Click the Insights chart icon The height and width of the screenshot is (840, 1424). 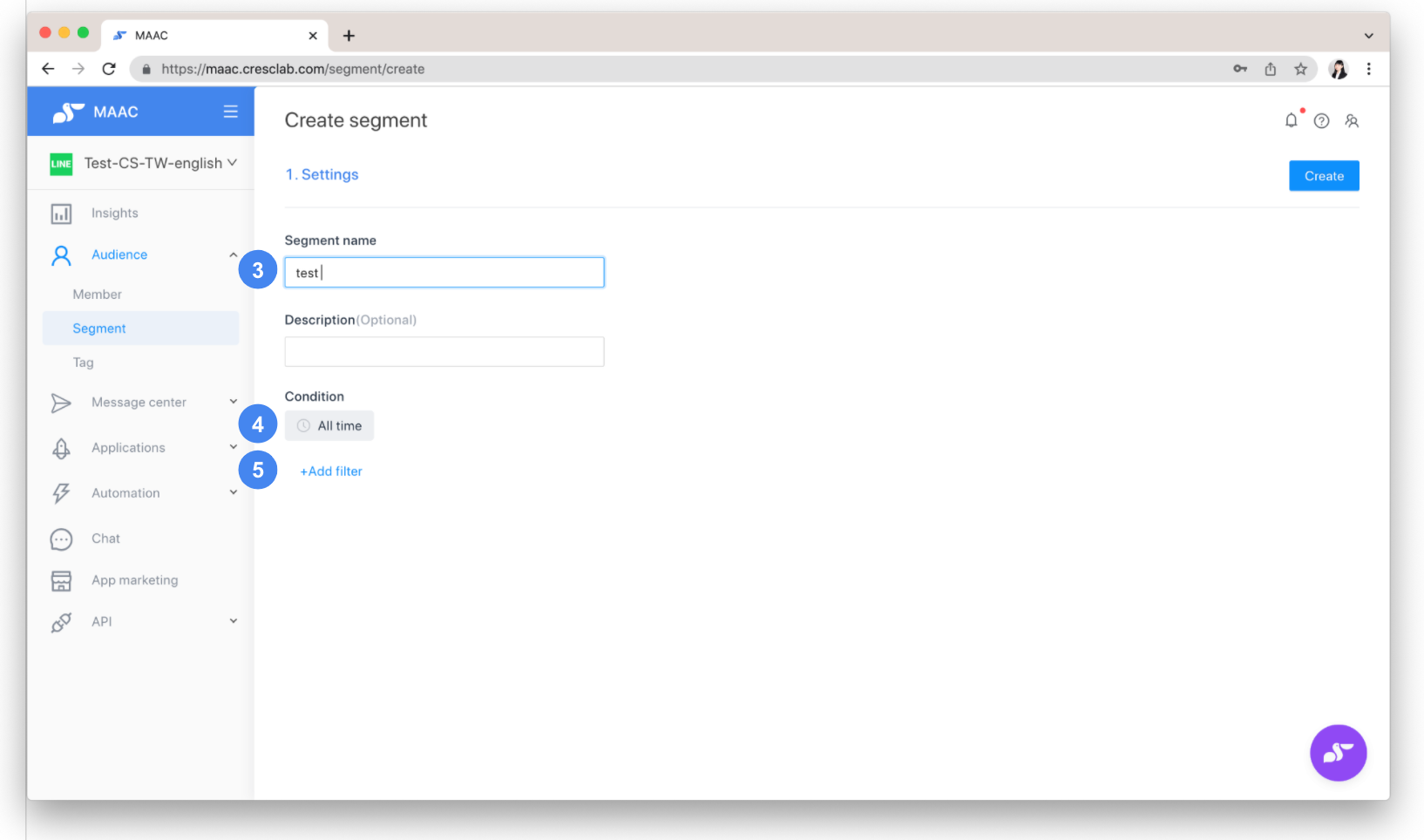tap(61, 213)
